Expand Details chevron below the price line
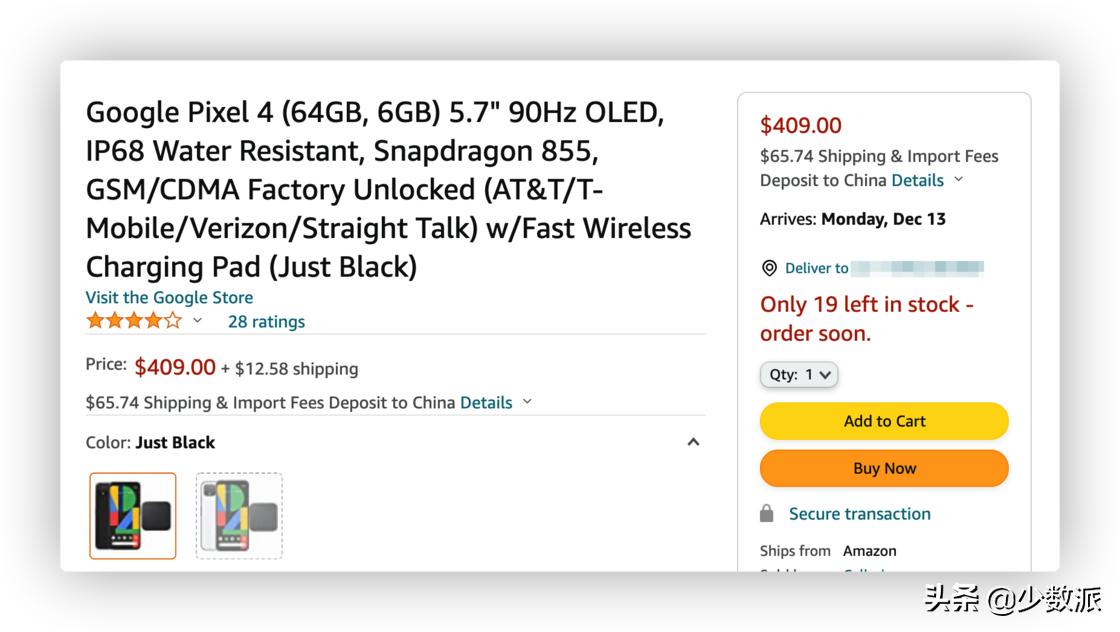The width and height of the screenshot is (1120, 632). [527, 402]
